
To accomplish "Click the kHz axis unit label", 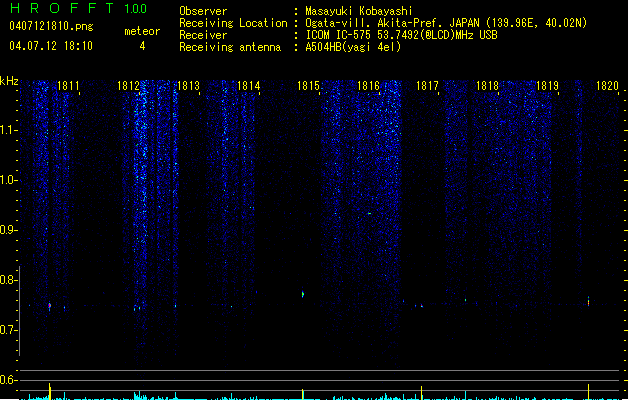I will [9, 81].
